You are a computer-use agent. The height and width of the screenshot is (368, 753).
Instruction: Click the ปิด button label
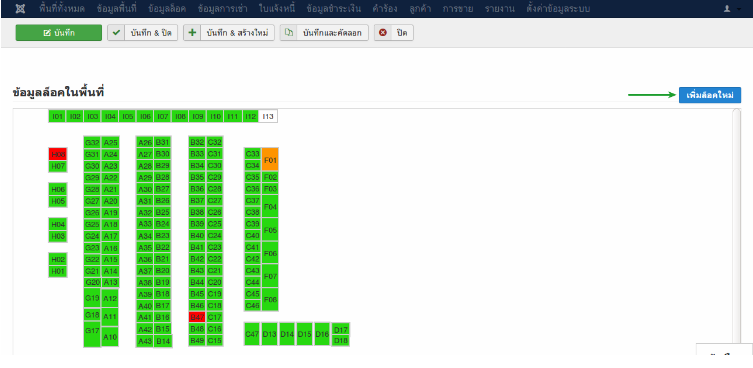[x=402, y=33]
